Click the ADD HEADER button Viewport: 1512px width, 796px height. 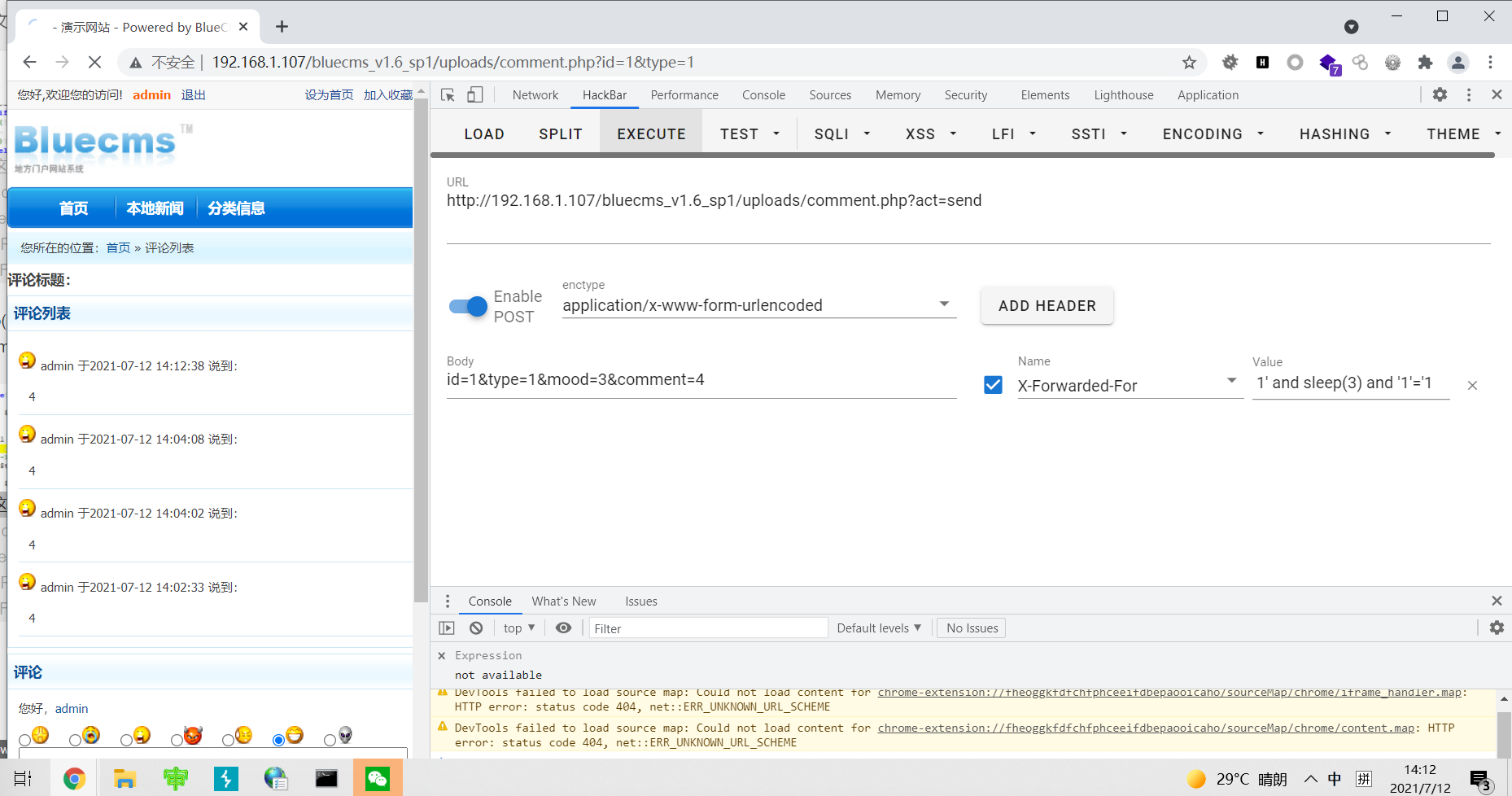pyautogui.click(x=1047, y=306)
